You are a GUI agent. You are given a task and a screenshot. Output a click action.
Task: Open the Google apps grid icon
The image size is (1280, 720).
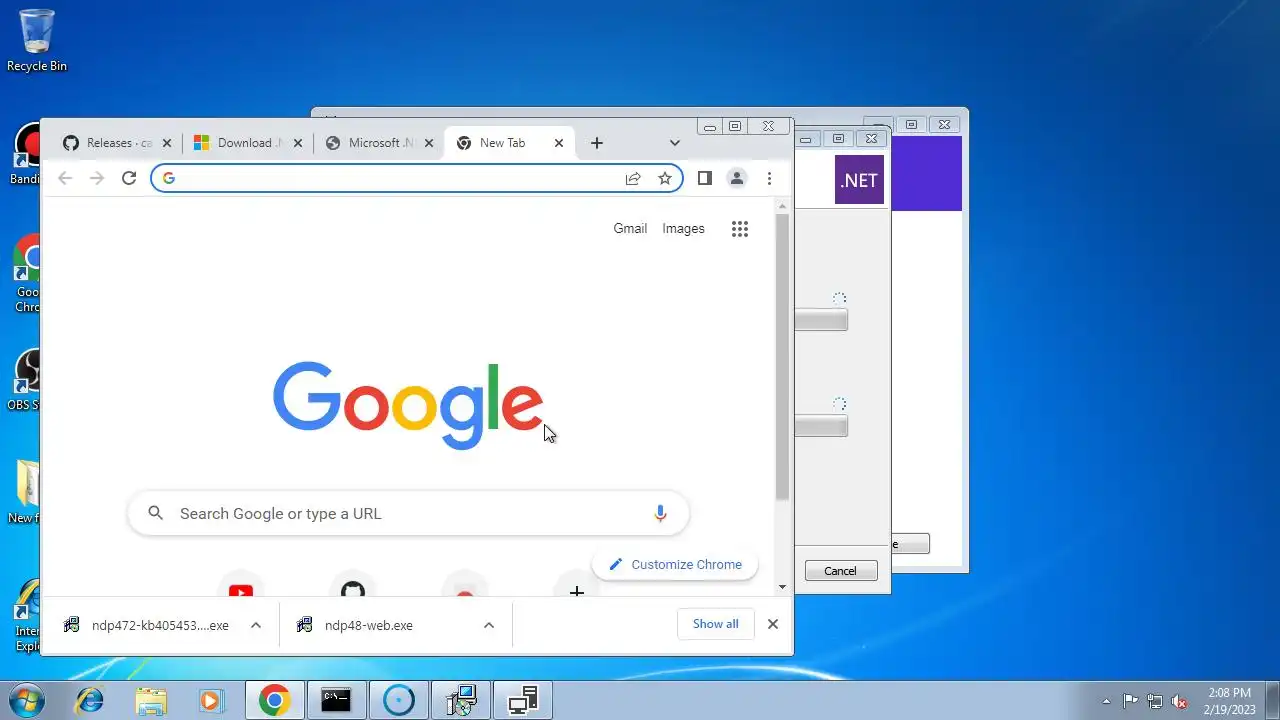(x=740, y=229)
